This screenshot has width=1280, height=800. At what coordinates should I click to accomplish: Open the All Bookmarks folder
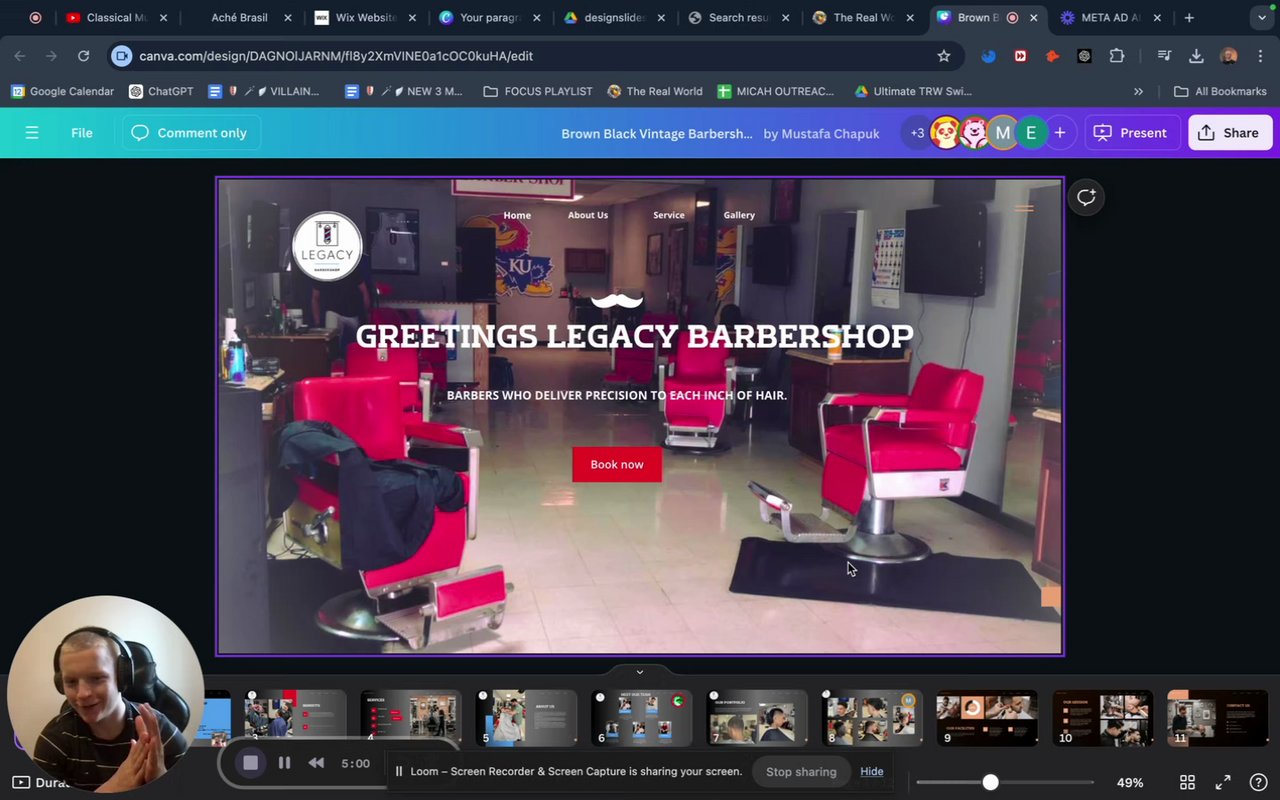[1220, 91]
